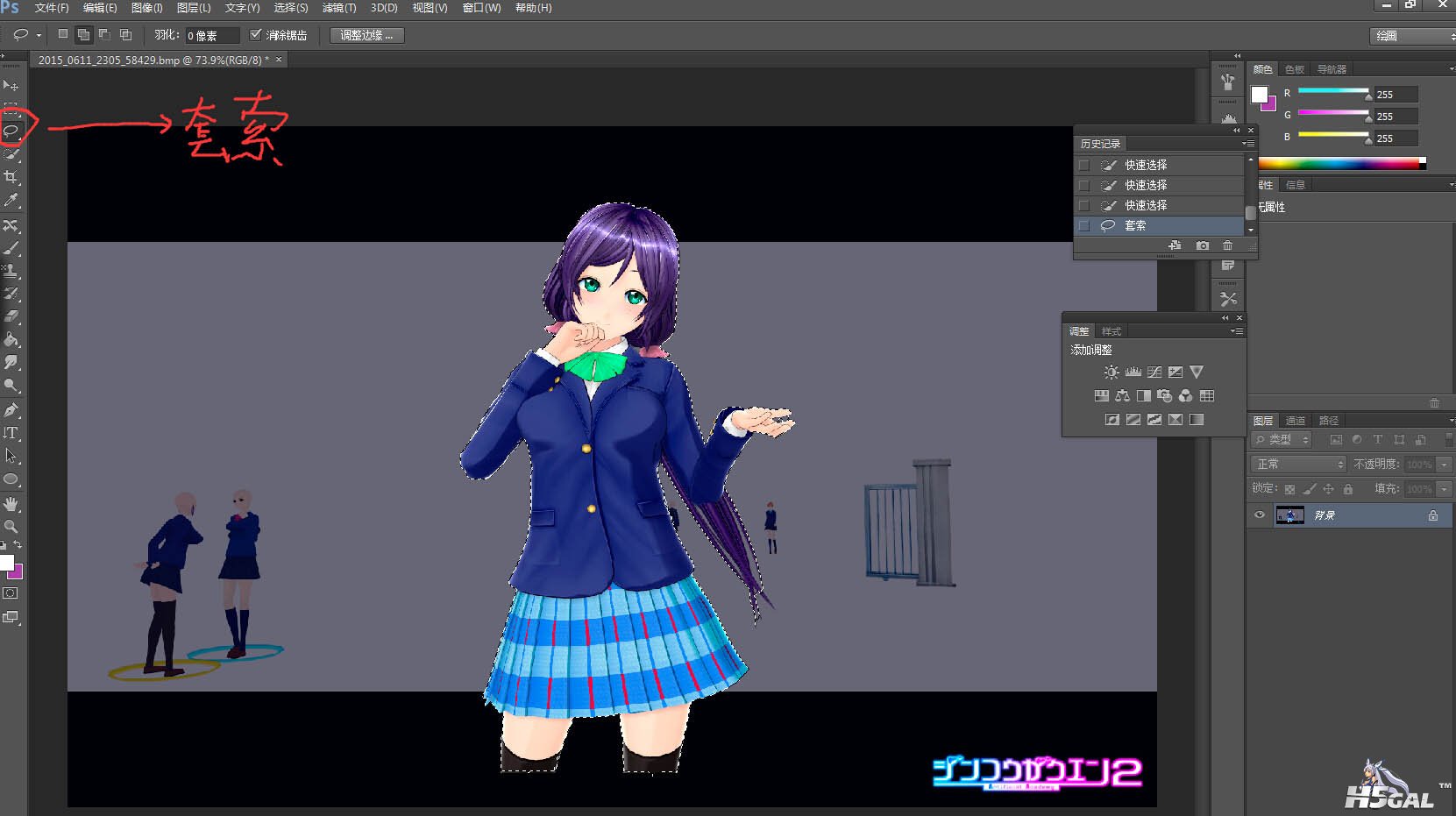Add a Curves adjustment
Screen dimensions: 1456x816
pyautogui.click(x=1154, y=373)
